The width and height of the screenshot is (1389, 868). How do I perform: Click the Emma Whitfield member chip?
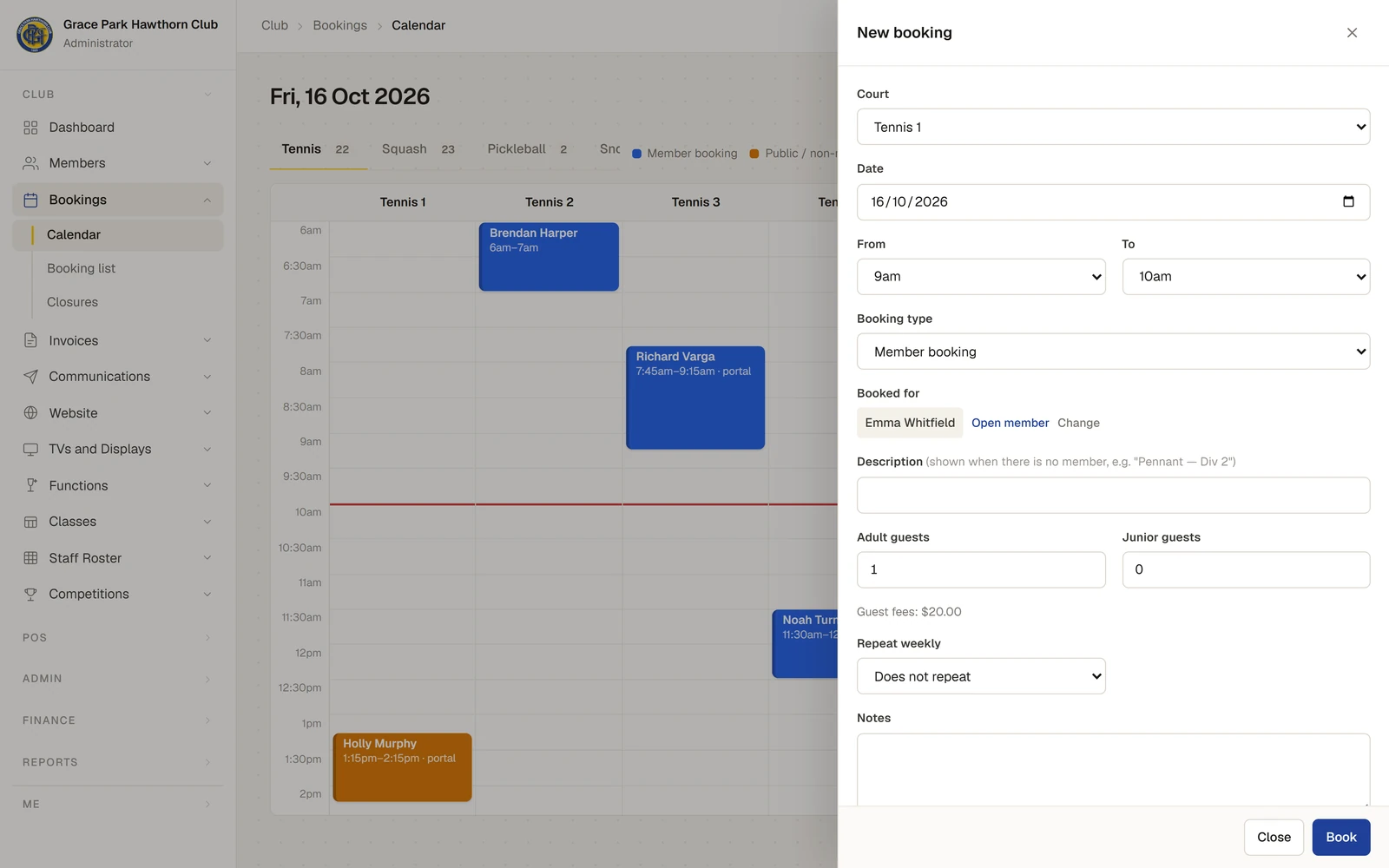coord(910,423)
